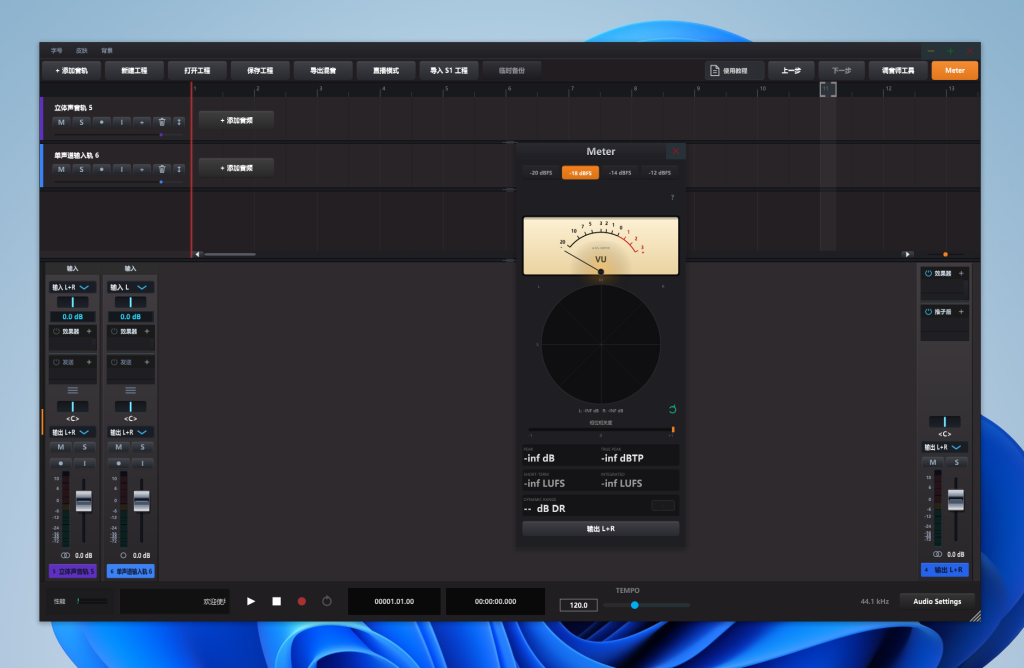Click the mono circle icon on 单声道输入轨 6 strip
The image size is (1024, 668).
[123, 555]
